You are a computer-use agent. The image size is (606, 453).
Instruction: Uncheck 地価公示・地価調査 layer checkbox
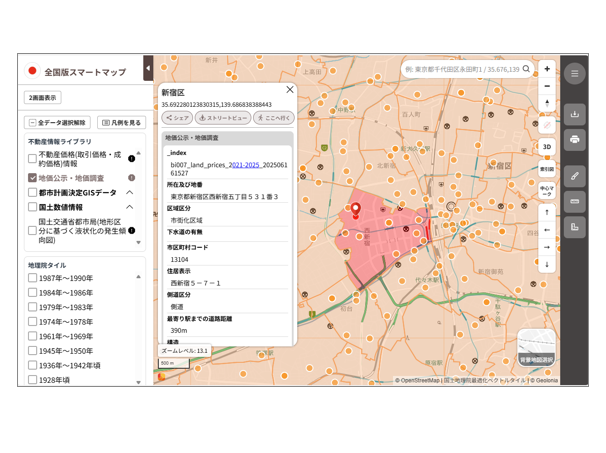[x=33, y=178]
